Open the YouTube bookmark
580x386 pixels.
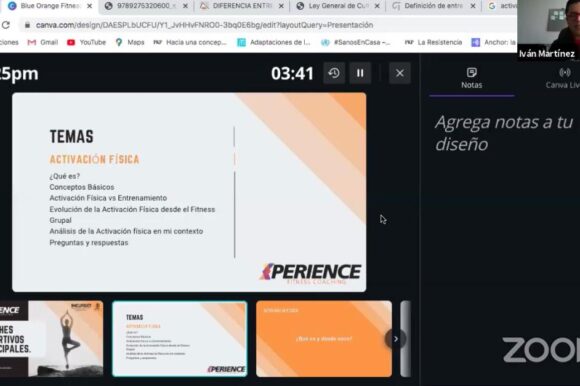(x=87, y=43)
